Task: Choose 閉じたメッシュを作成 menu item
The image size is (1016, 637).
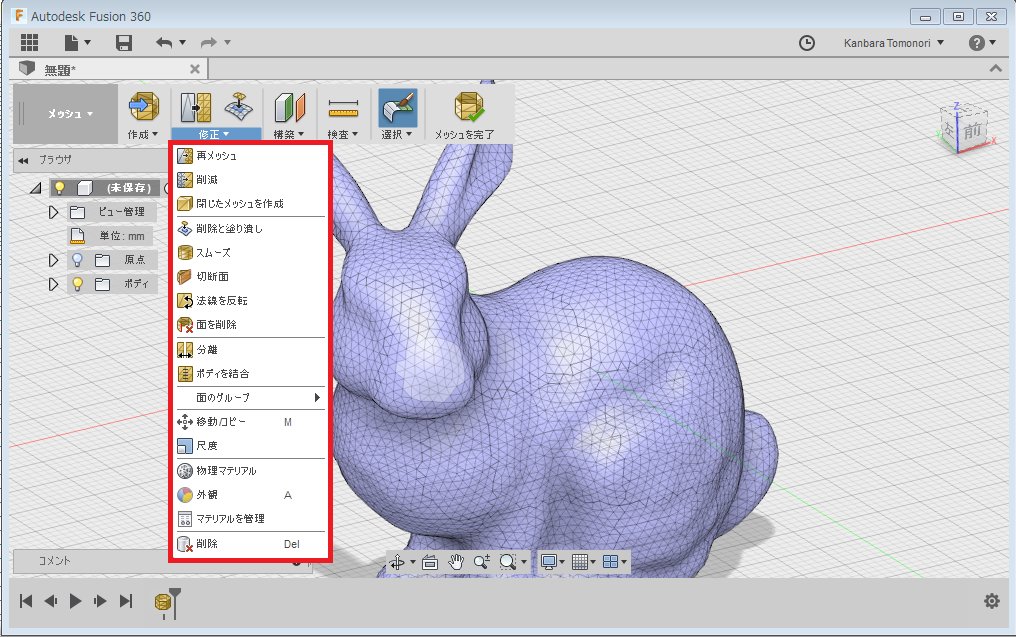Action: (x=250, y=203)
